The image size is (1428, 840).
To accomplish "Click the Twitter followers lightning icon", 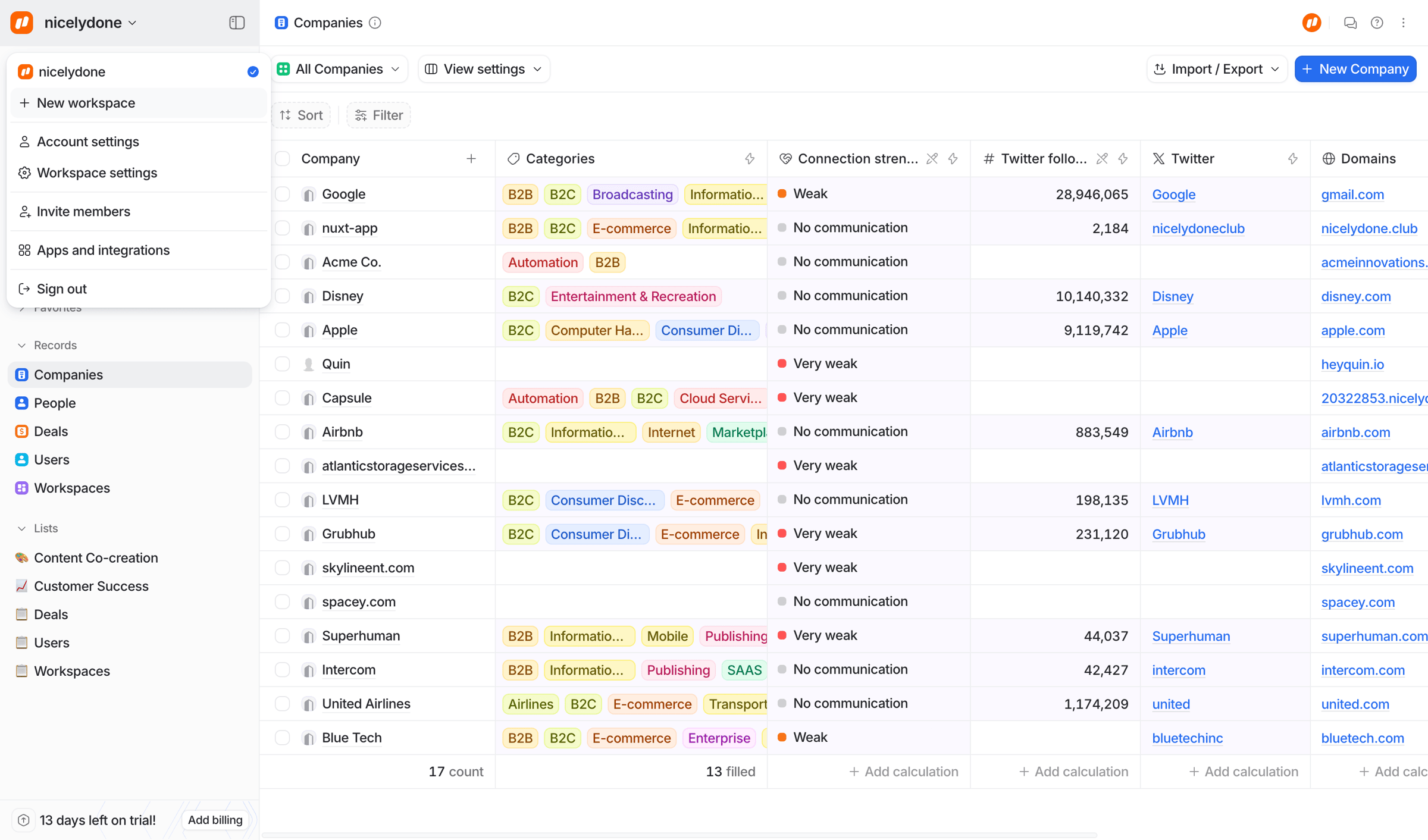I will [1123, 159].
